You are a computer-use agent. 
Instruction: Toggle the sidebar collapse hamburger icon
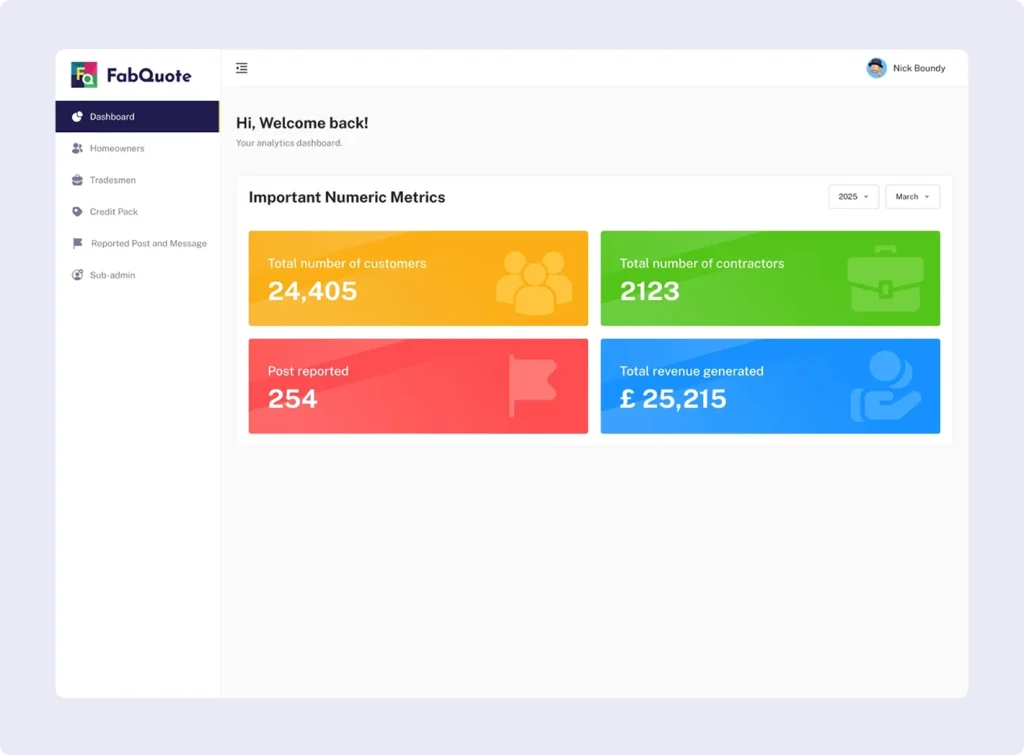click(x=242, y=68)
